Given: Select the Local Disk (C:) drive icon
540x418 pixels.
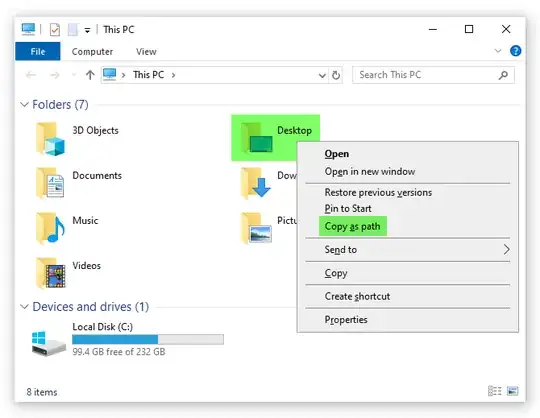Looking at the screenshot, I should click(x=49, y=343).
